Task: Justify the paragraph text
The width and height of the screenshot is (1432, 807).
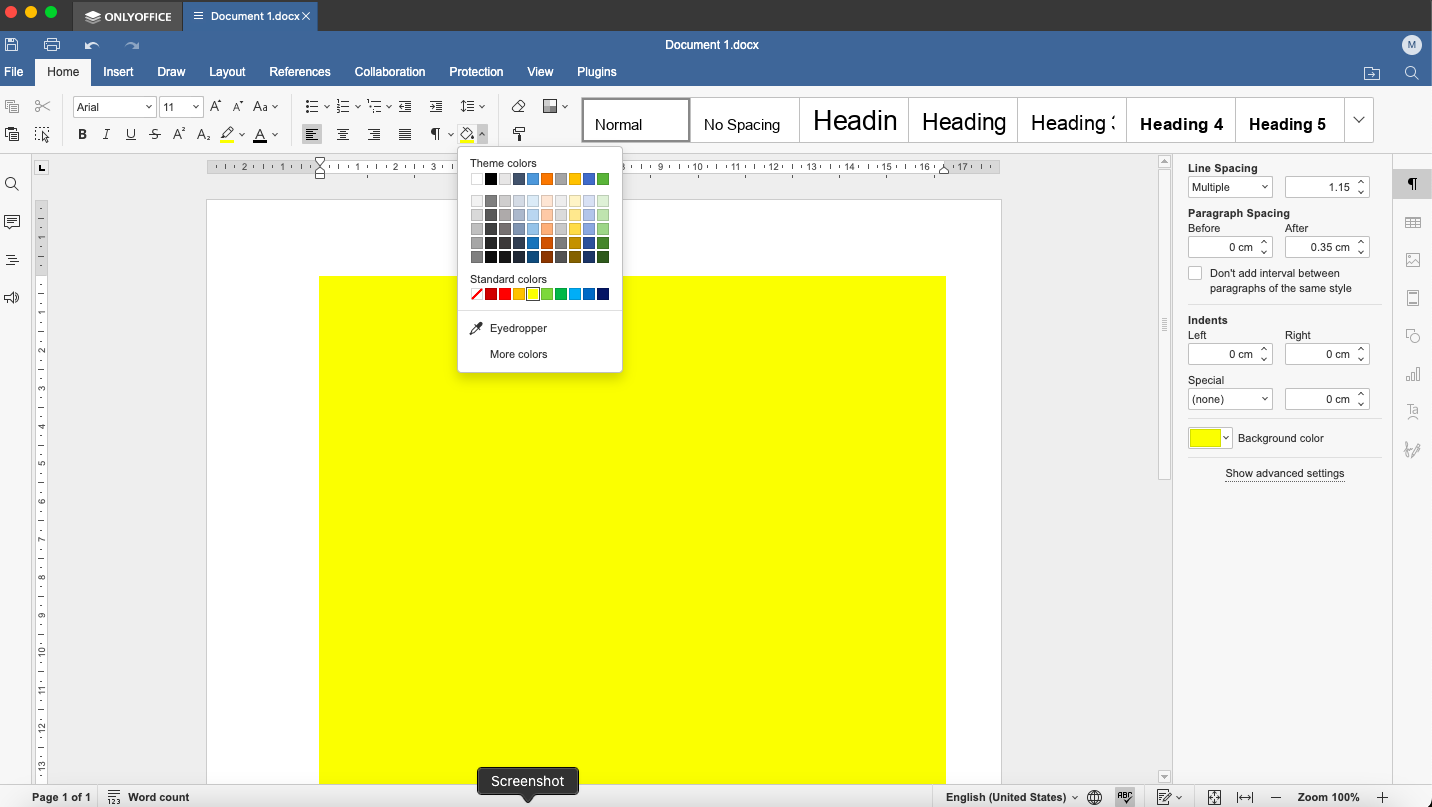Action: click(x=405, y=134)
